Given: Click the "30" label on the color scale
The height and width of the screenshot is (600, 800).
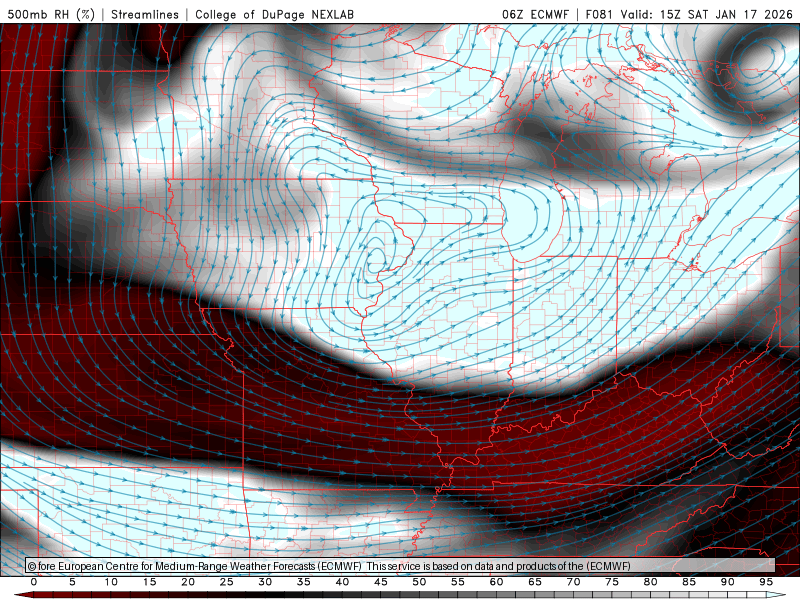Looking at the screenshot, I should 265,582.
